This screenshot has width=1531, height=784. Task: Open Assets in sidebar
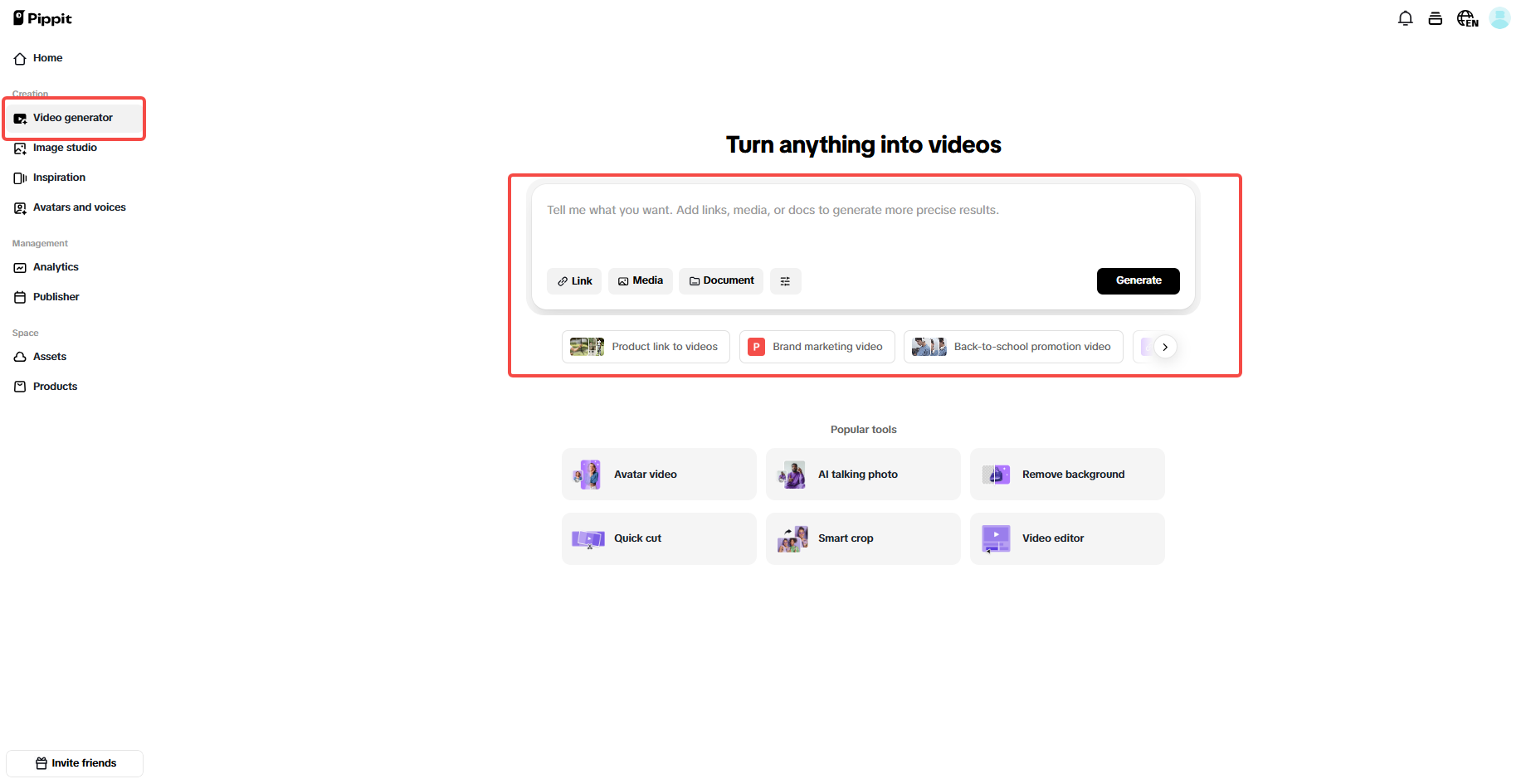[75, 357]
